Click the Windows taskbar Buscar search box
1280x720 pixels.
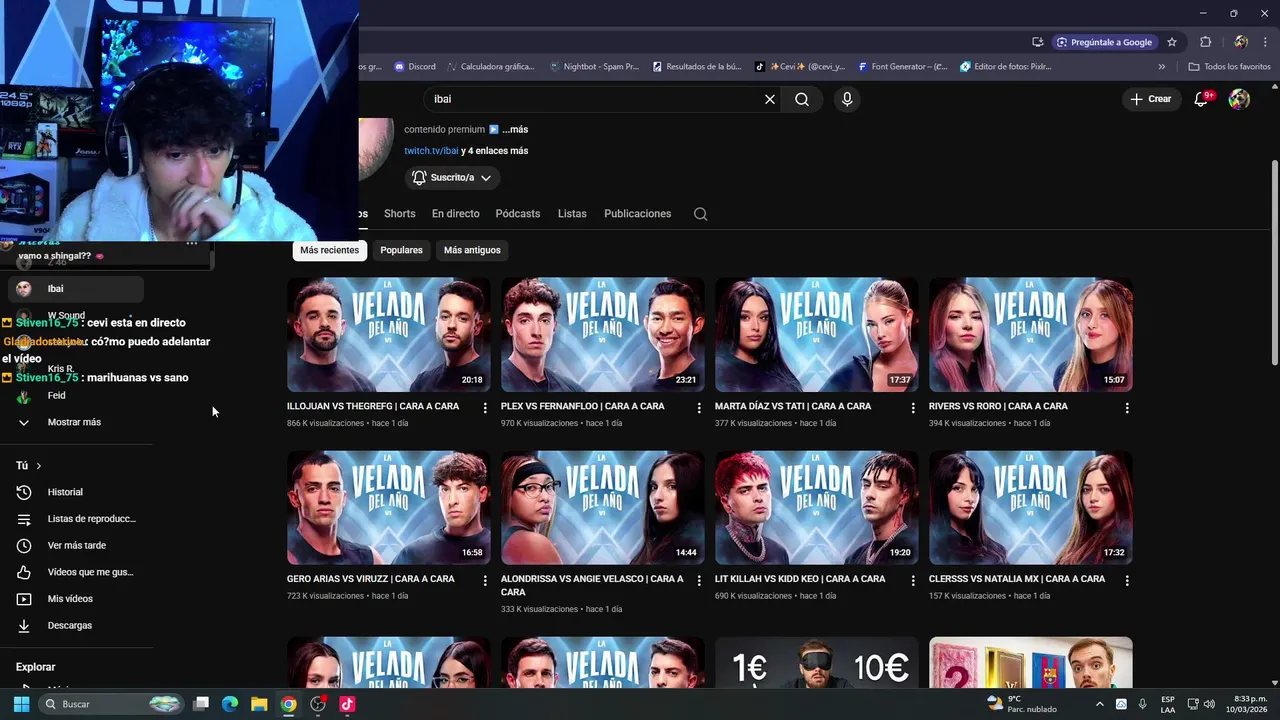point(112,704)
